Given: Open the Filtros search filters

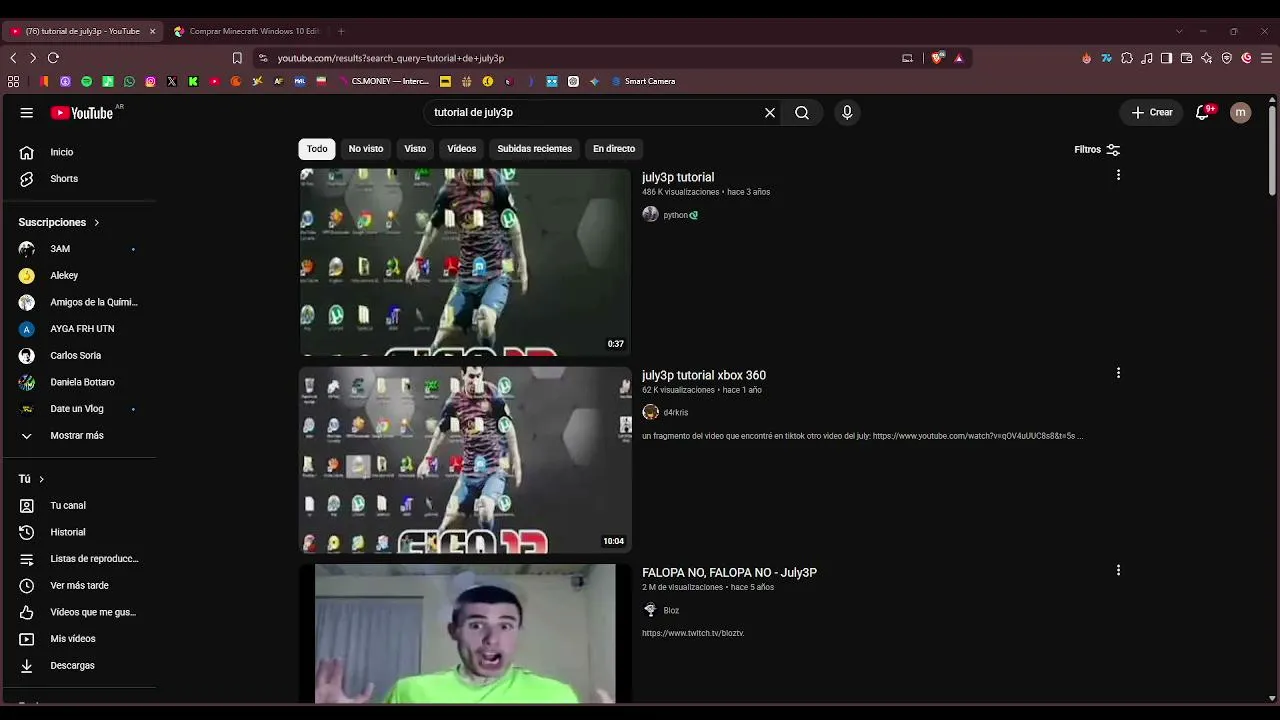Looking at the screenshot, I should (x=1097, y=149).
